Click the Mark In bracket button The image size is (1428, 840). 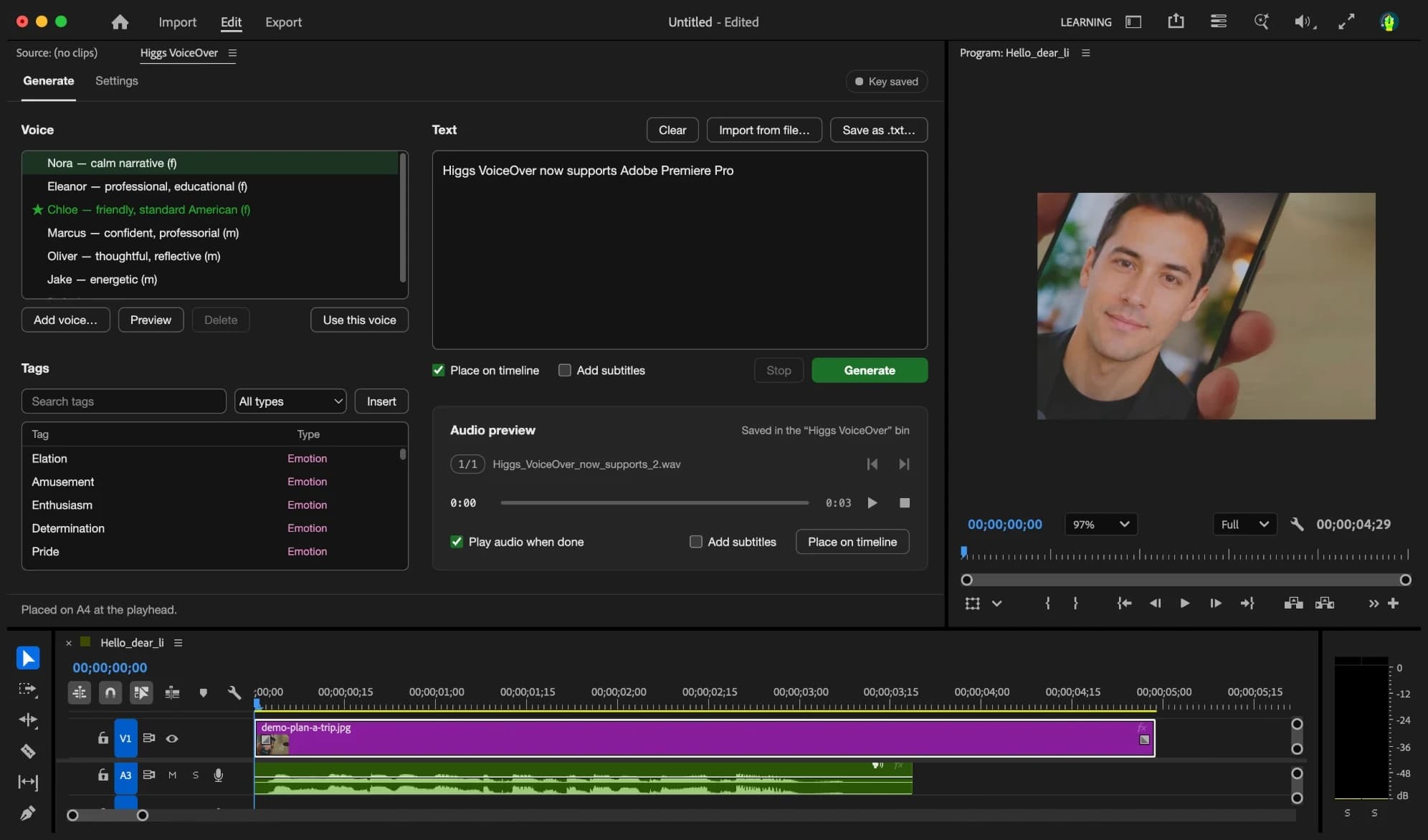tap(1047, 603)
